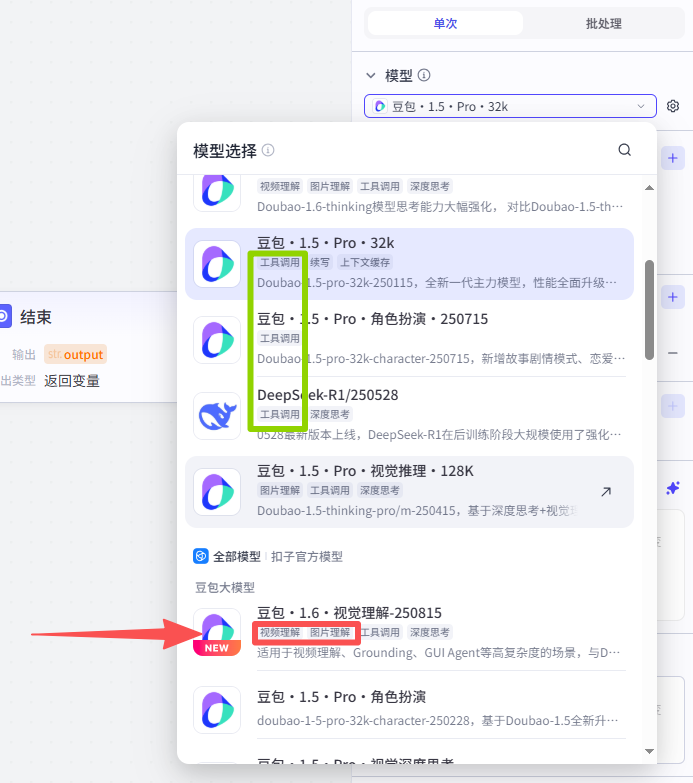Image resolution: width=693 pixels, height=783 pixels.
Task: Click the 结束 node title
Action: pyautogui.click(x=35, y=317)
